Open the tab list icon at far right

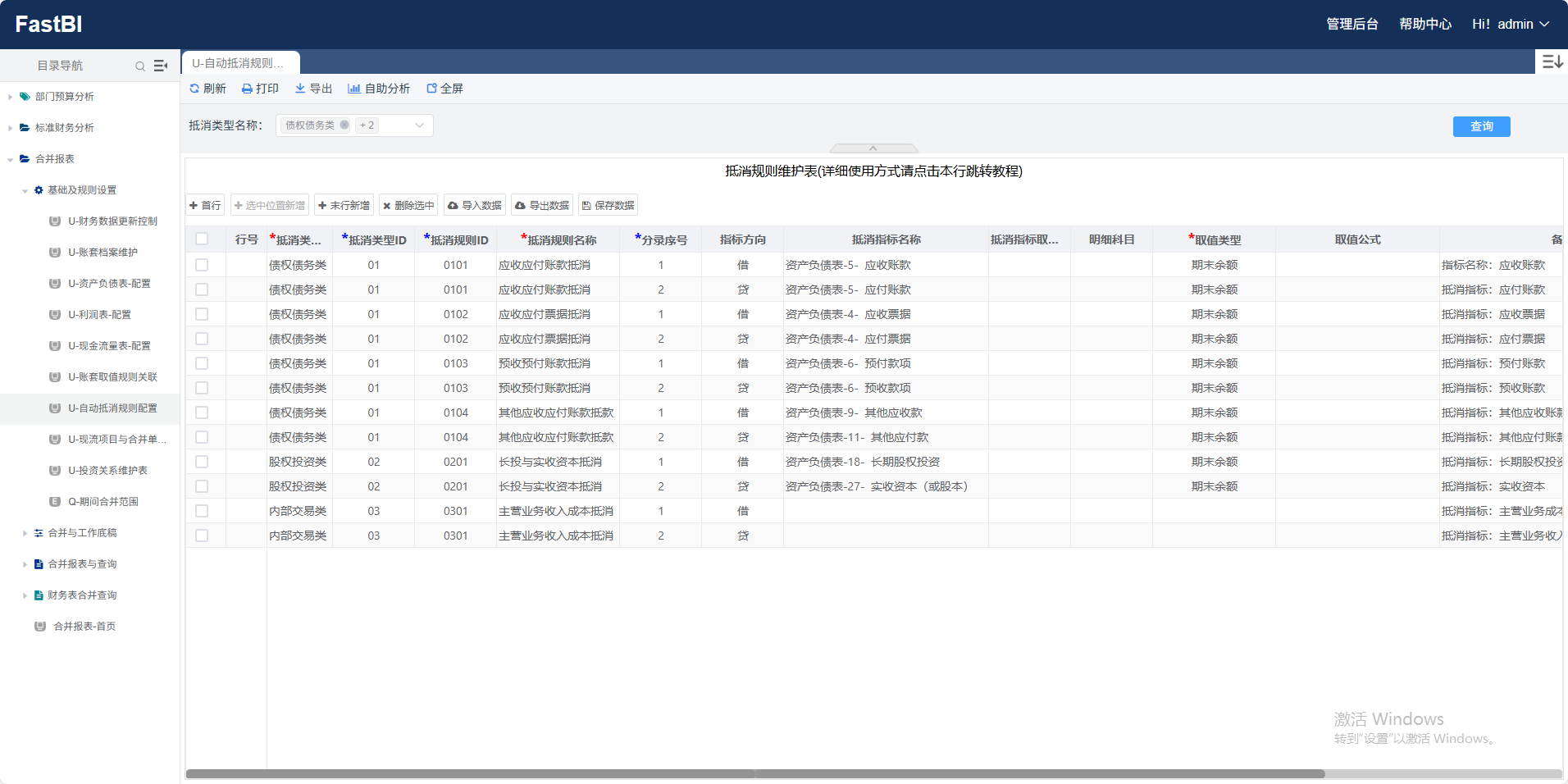[x=1552, y=62]
